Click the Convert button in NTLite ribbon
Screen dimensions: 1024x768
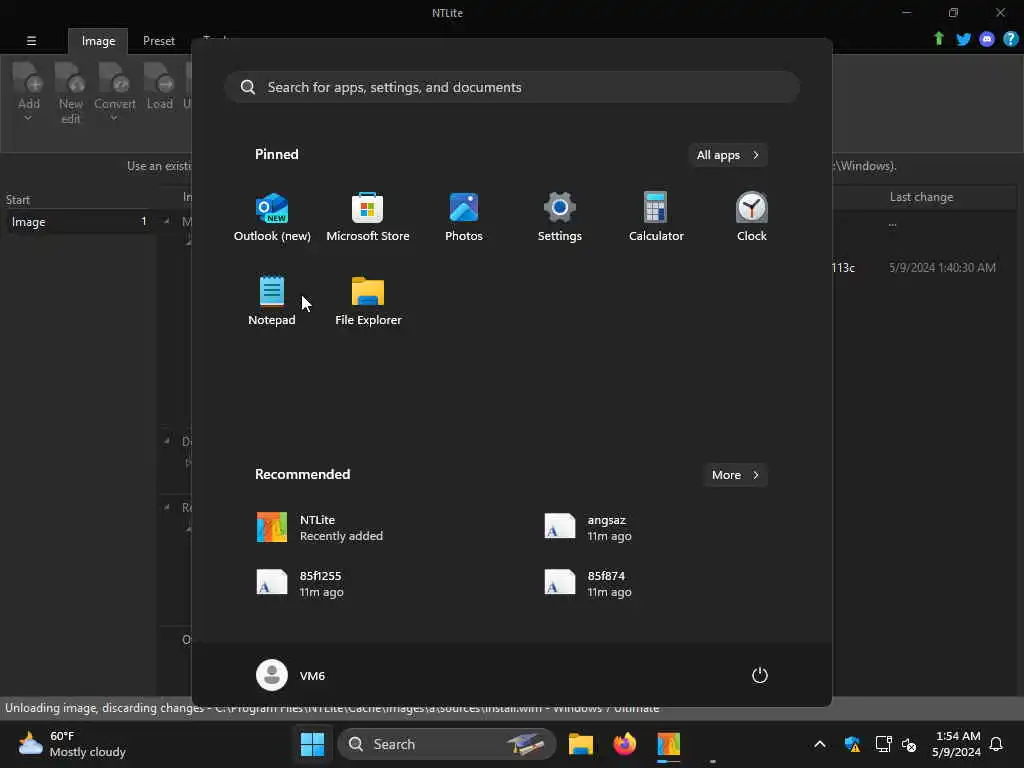coord(114,87)
